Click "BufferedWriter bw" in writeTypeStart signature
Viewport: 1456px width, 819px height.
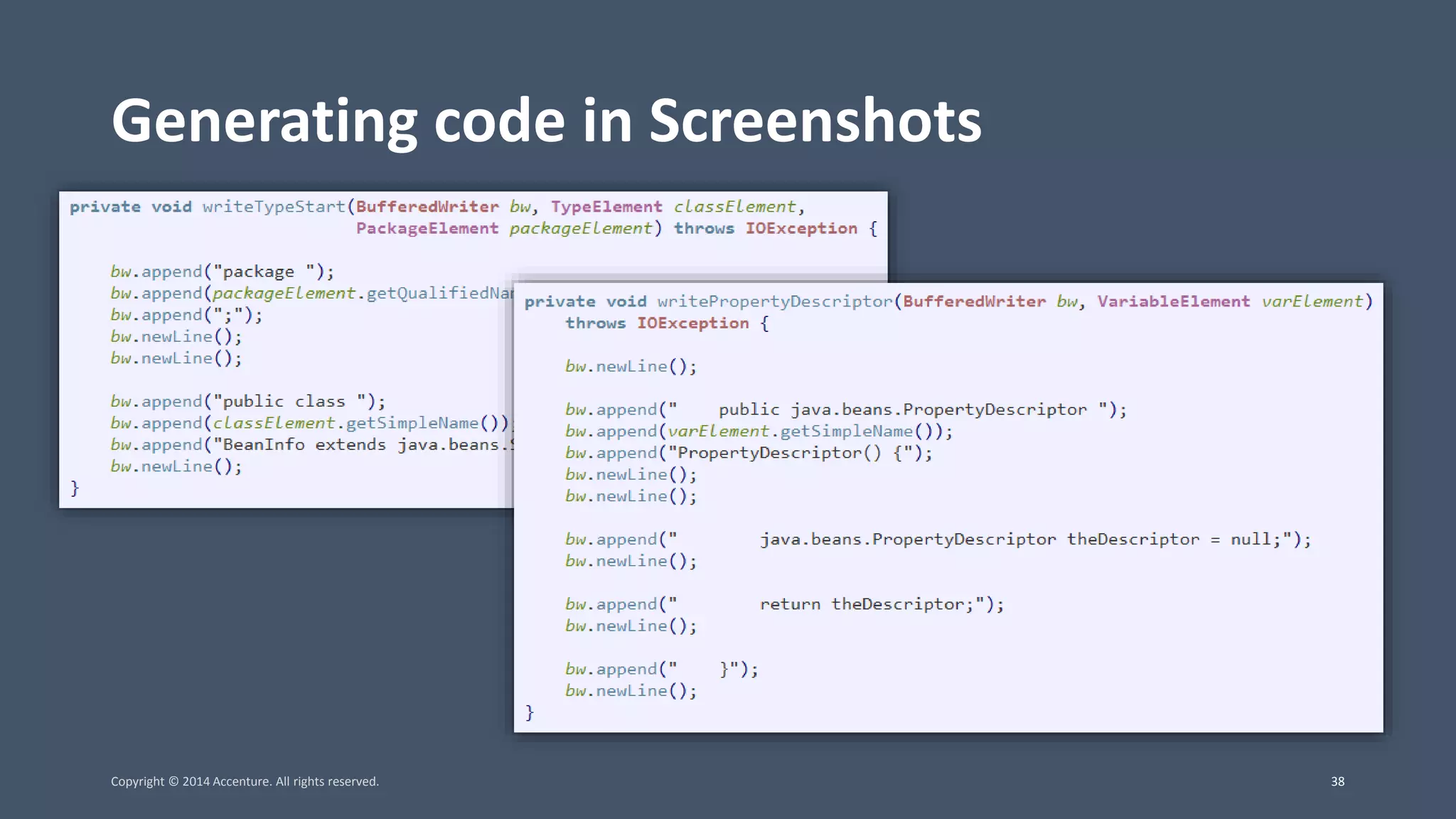pyautogui.click(x=444, y=207)
